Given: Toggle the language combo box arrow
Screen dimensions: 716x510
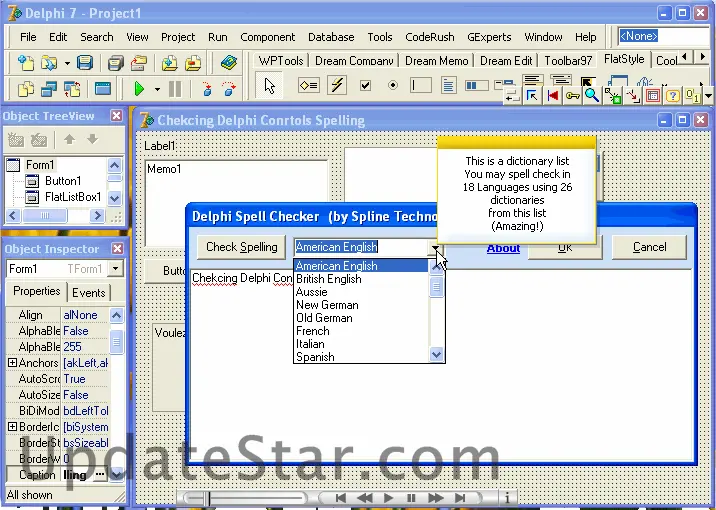Looking at the screenshot, I should [x=436, y=247].
